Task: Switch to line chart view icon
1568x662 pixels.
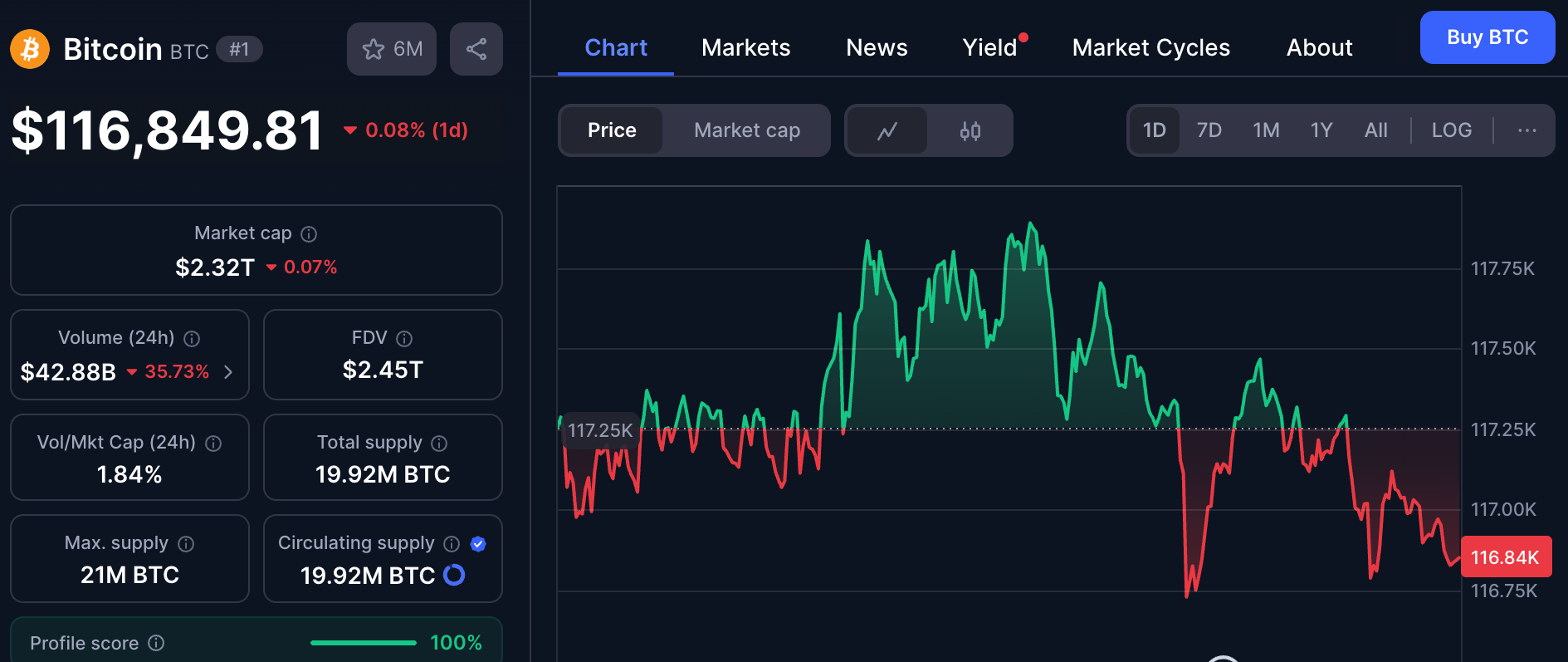Action: click(x=887, y=130)
